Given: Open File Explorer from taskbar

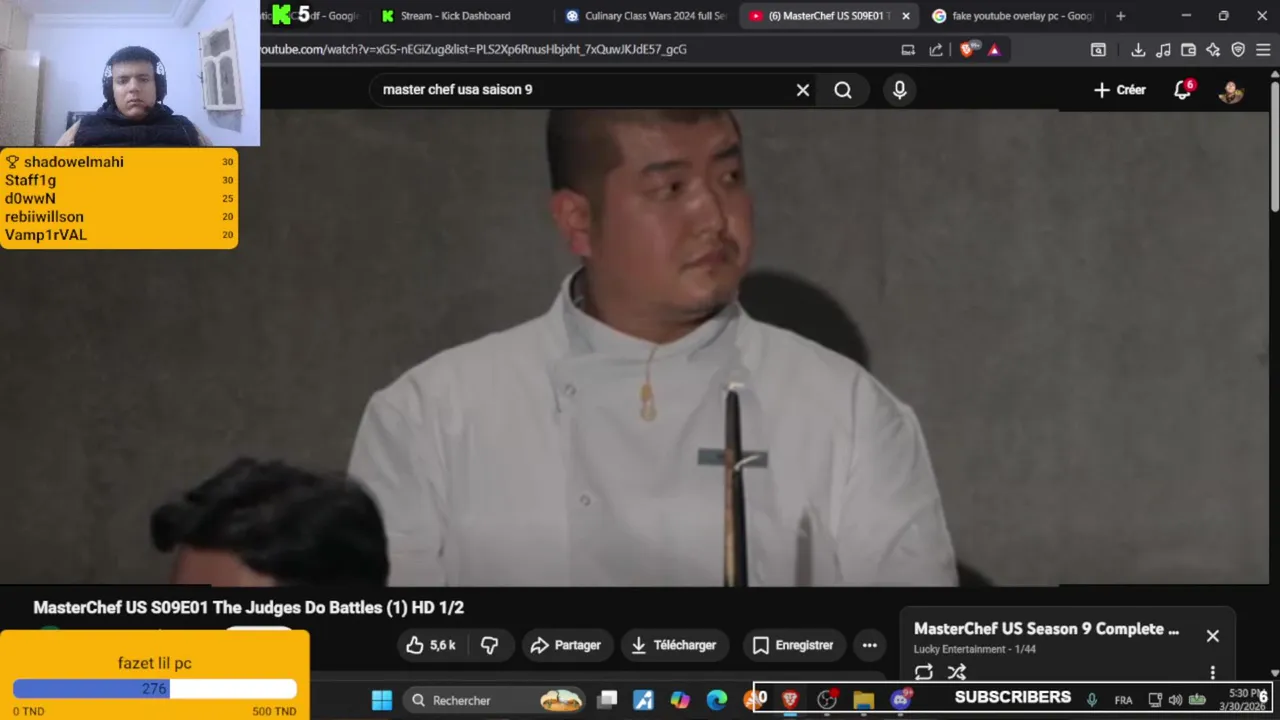Looking at the screenshot, I should (x=864, y=700).
